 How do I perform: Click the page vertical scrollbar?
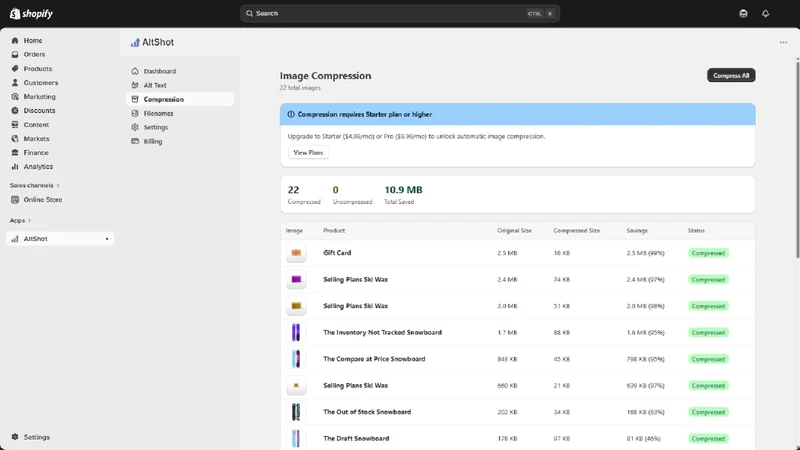(x=797, y=158)
